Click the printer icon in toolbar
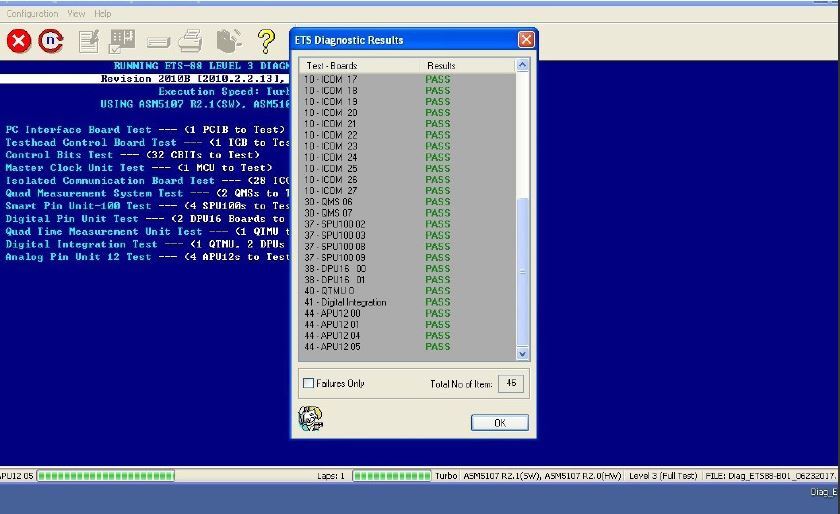This screenshot has width=840, height=514. [x=191, y=41]
